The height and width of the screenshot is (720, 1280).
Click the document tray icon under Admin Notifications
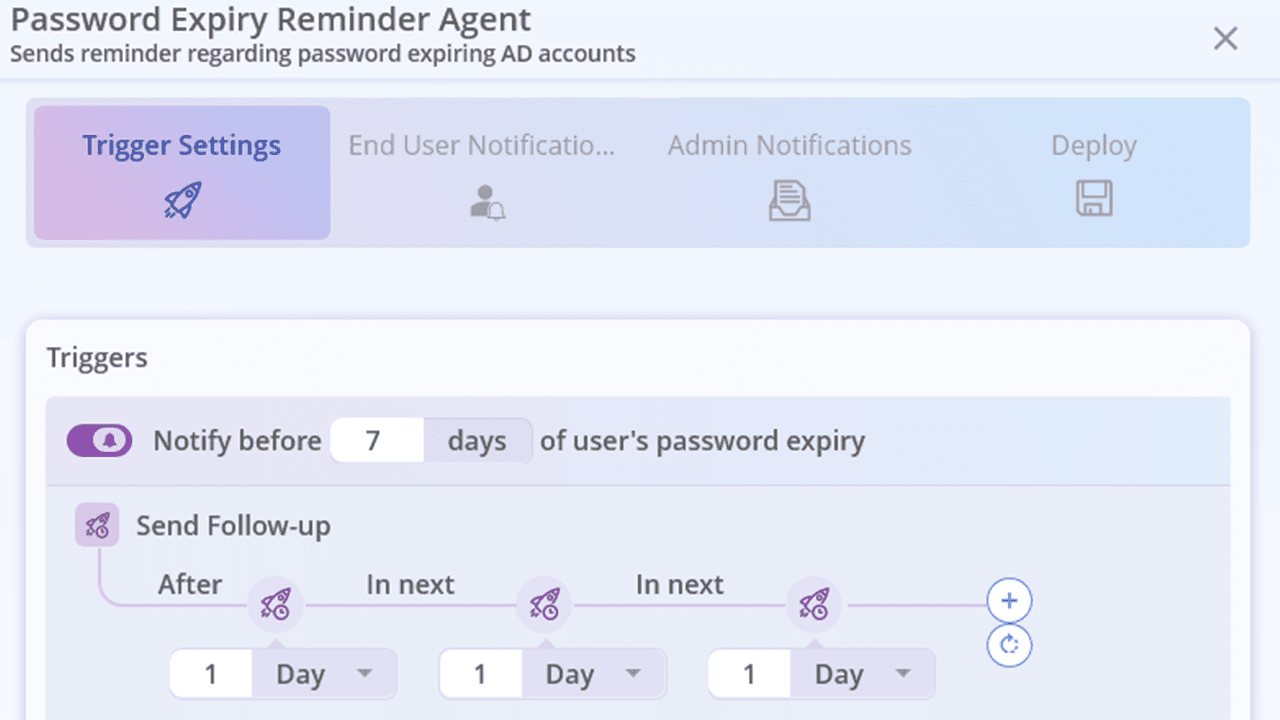tap(789, 200)
